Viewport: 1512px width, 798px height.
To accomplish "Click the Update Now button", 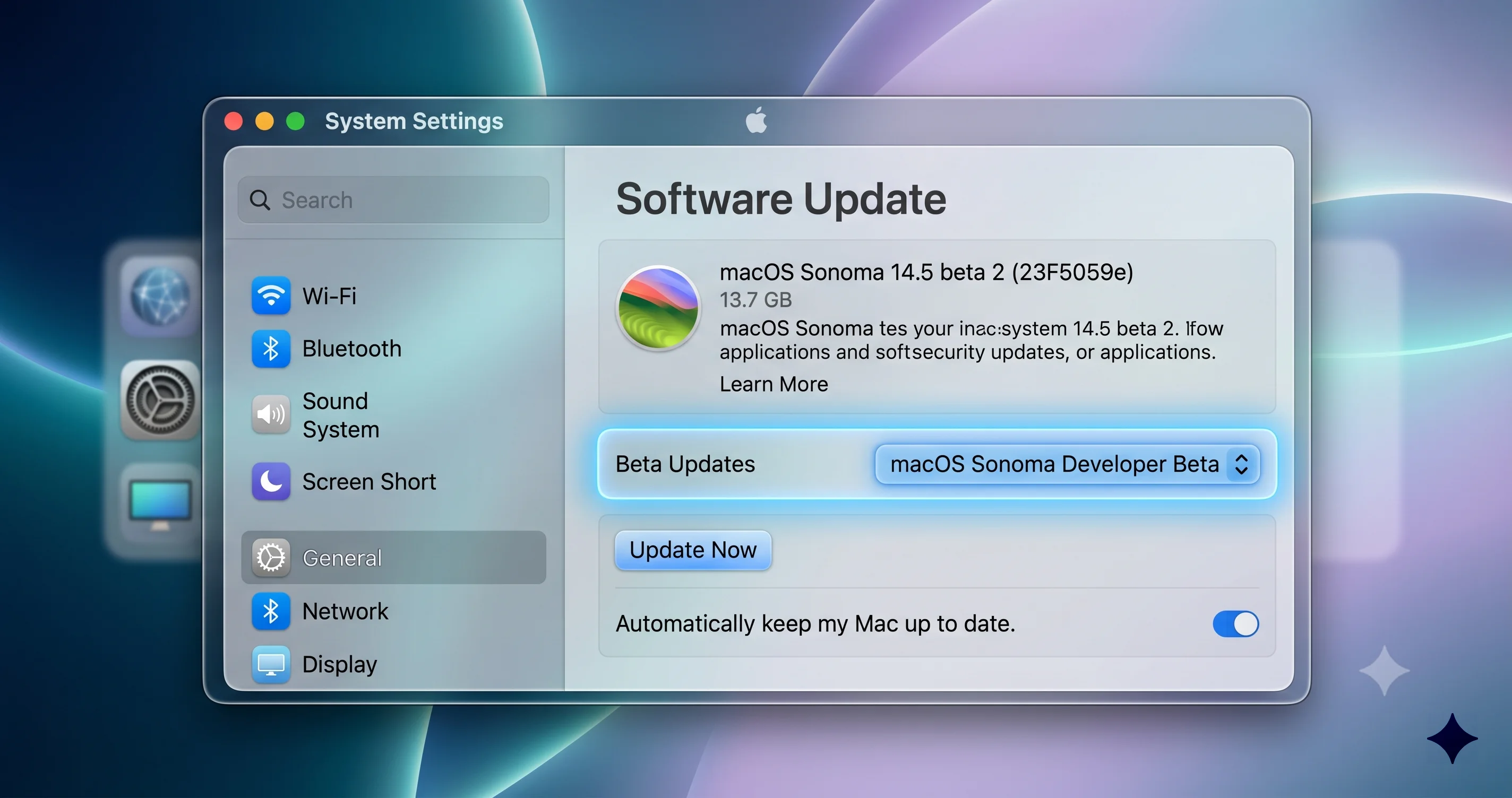I will (693, 550).
